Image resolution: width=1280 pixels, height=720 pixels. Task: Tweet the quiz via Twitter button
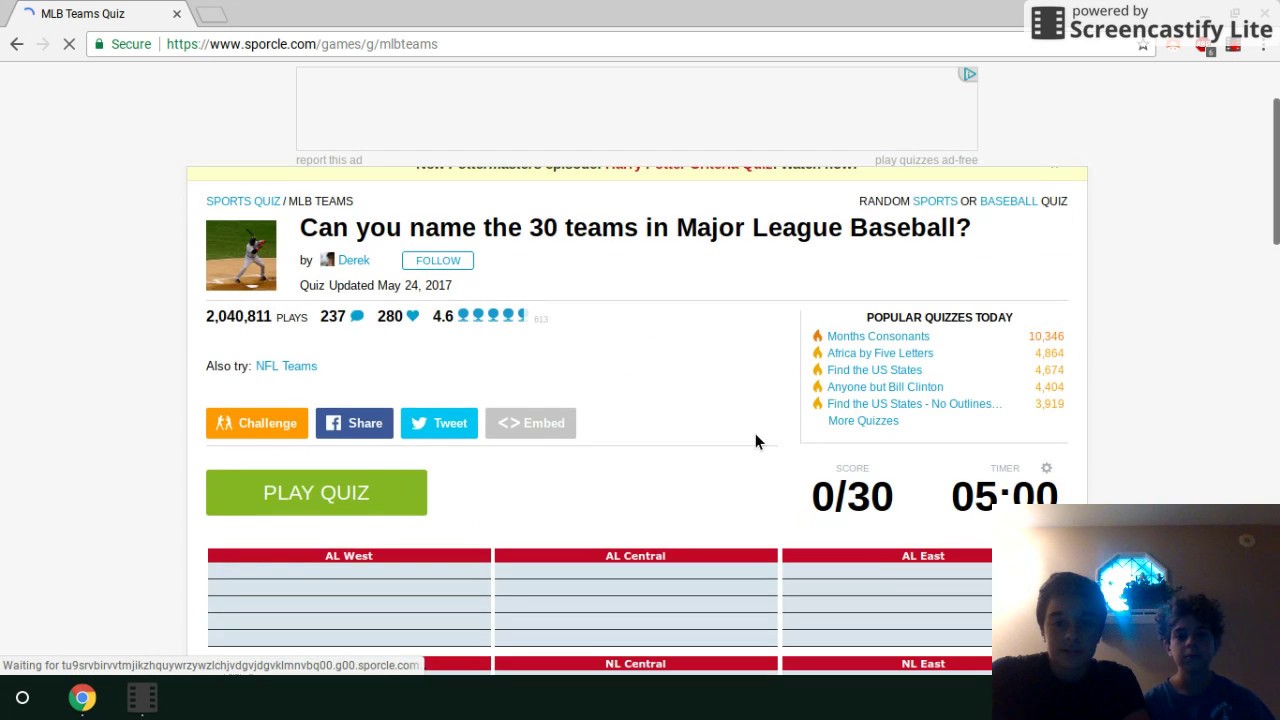coord(439,423)
